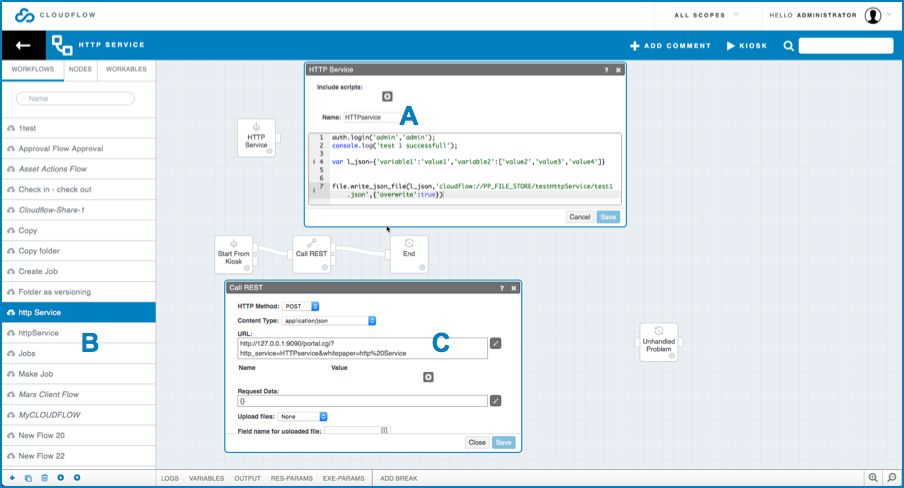Click the magnifier search icon in header

[x=789, y=46]
